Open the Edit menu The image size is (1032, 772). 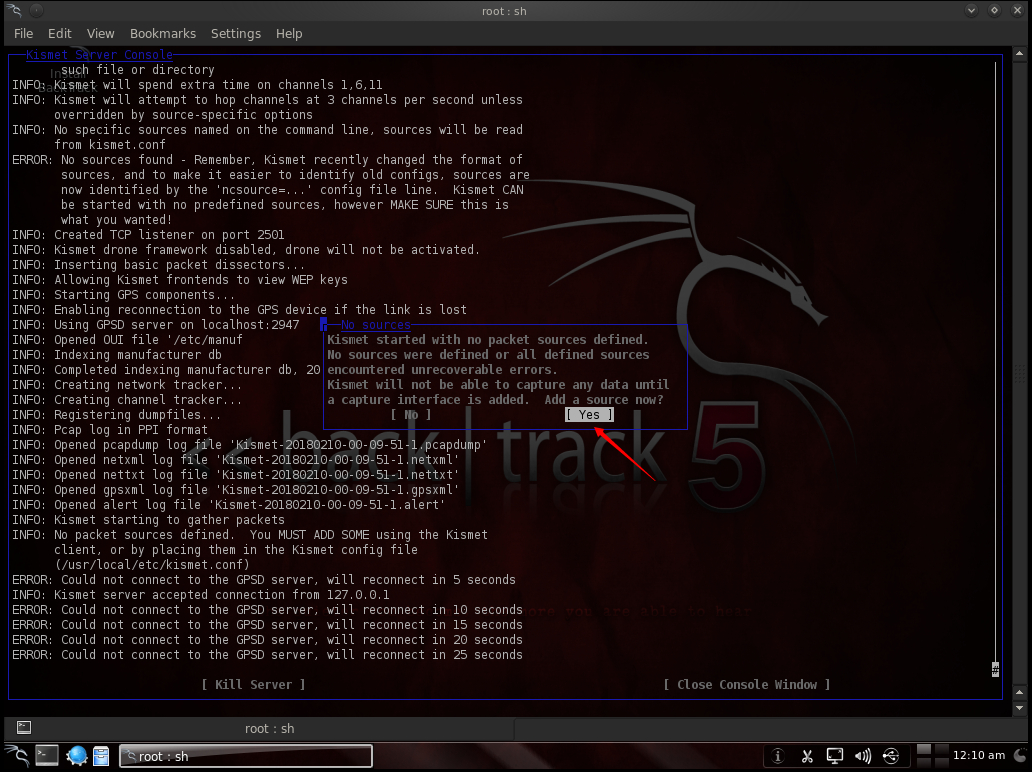[x=59, y=34]
